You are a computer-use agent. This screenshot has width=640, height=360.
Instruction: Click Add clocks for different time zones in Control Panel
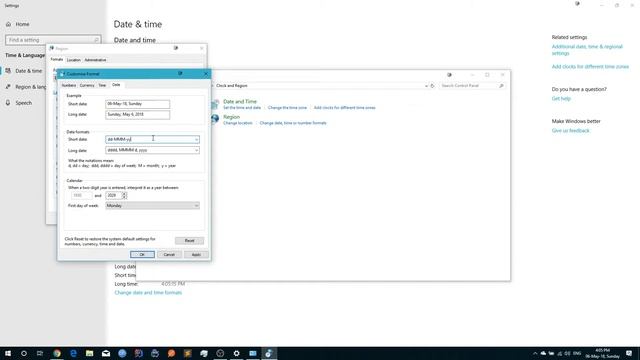(x=344, y=108)
